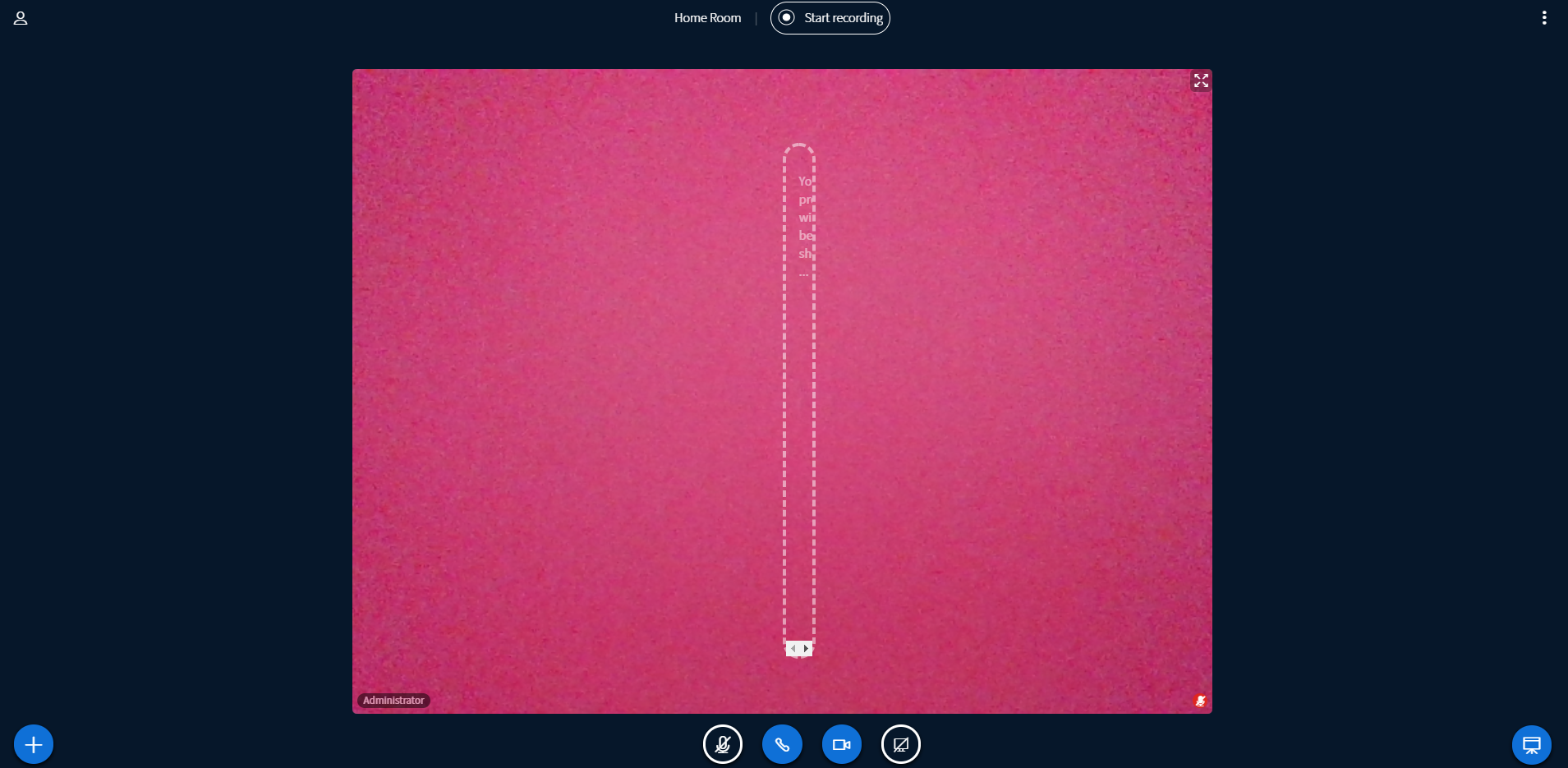The height and width of the screenshot is (768, 1568).
Task: Start recording the session
Action: pos(830,17)
